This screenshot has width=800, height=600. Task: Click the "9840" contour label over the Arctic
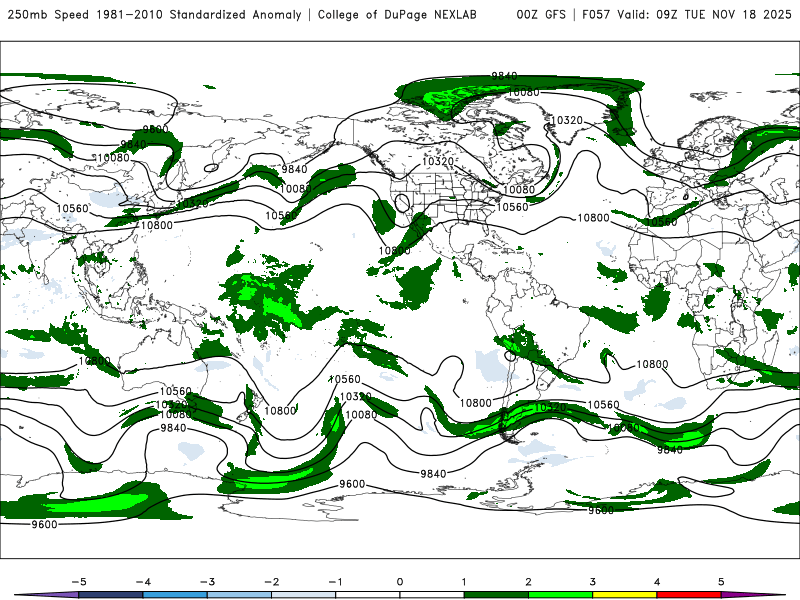[x=504, y=76]
